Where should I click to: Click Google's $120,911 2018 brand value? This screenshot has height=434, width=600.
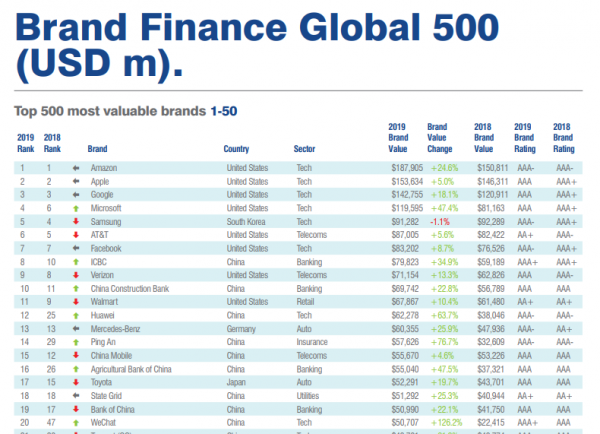click(492, 195)
